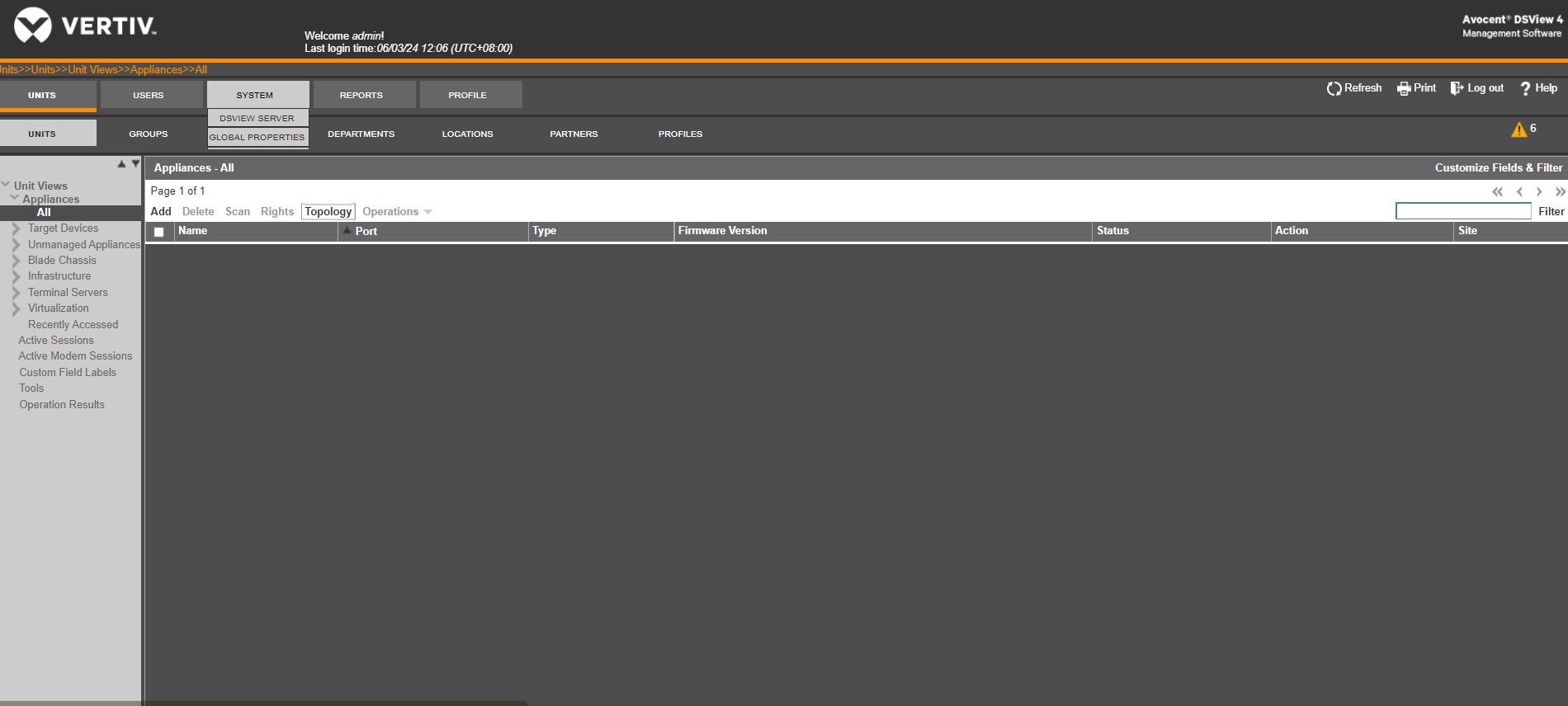Image resolution: width=1568 pixels, height=706 pixels.
Task: Expand the Target Devices node
Action: [16, 228]
